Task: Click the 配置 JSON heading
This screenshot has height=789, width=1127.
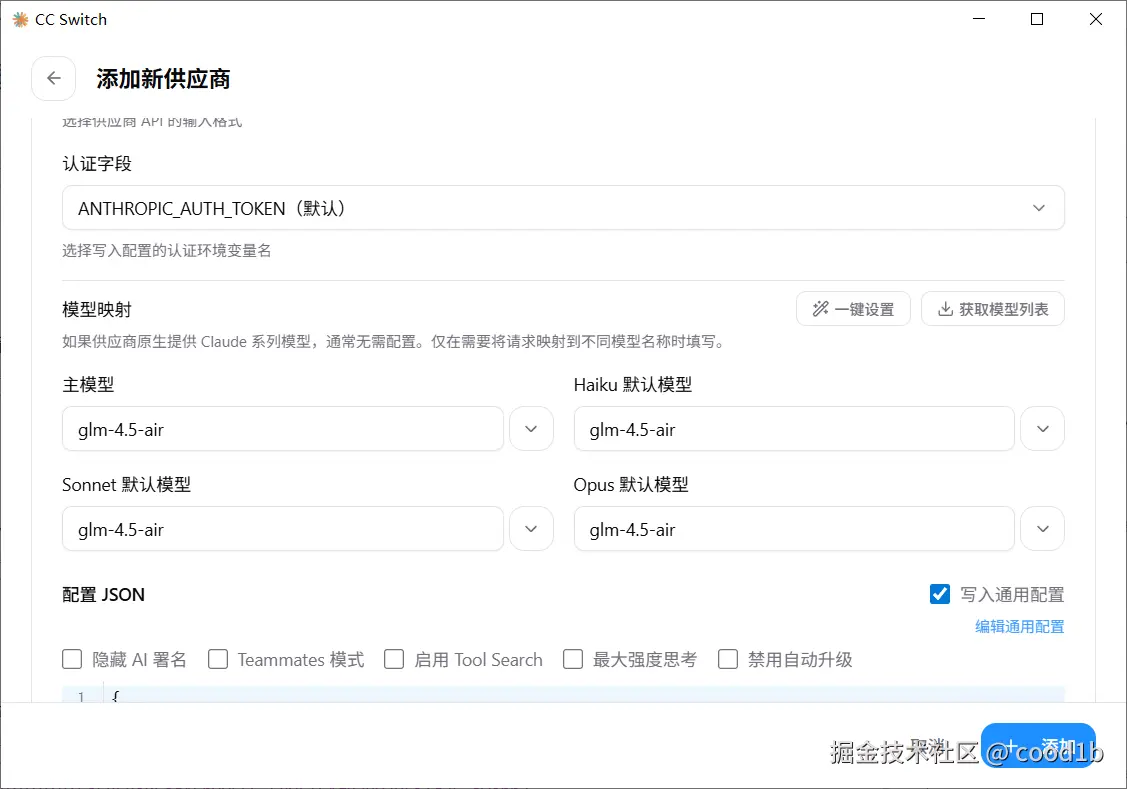Action: pos(104,595)
